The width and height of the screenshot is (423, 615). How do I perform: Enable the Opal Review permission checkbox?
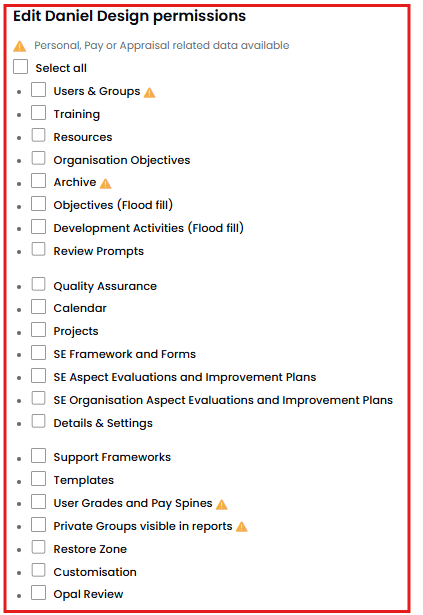(x=38, y=593)
